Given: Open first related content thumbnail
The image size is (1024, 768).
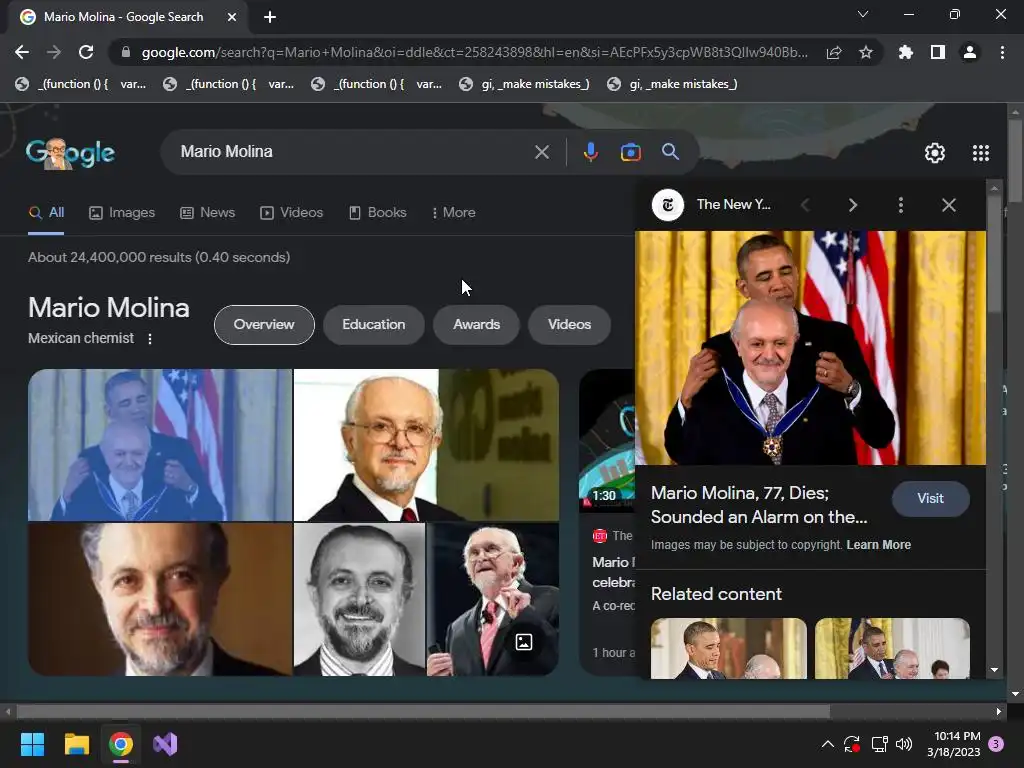Looking at the screenshot, I should click(x=729, y=648).
